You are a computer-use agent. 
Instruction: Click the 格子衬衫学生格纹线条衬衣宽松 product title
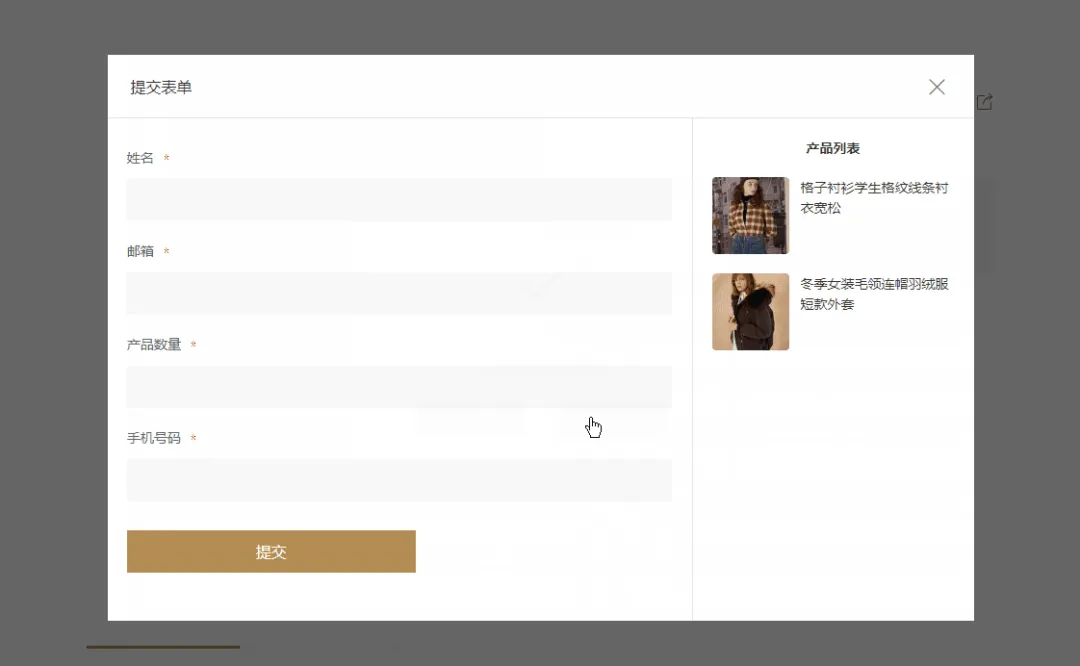(873, 198)
